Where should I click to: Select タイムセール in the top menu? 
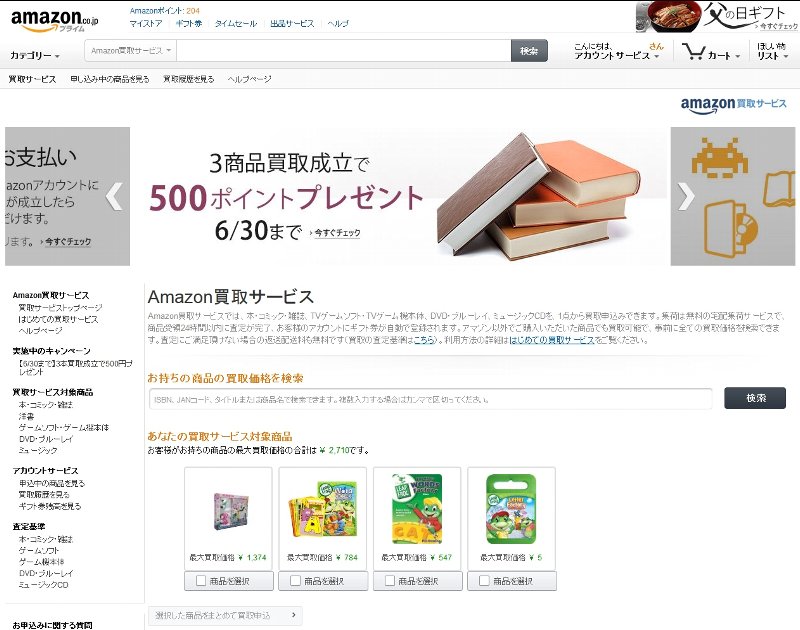pyautogui.click(x=236, y=23)
